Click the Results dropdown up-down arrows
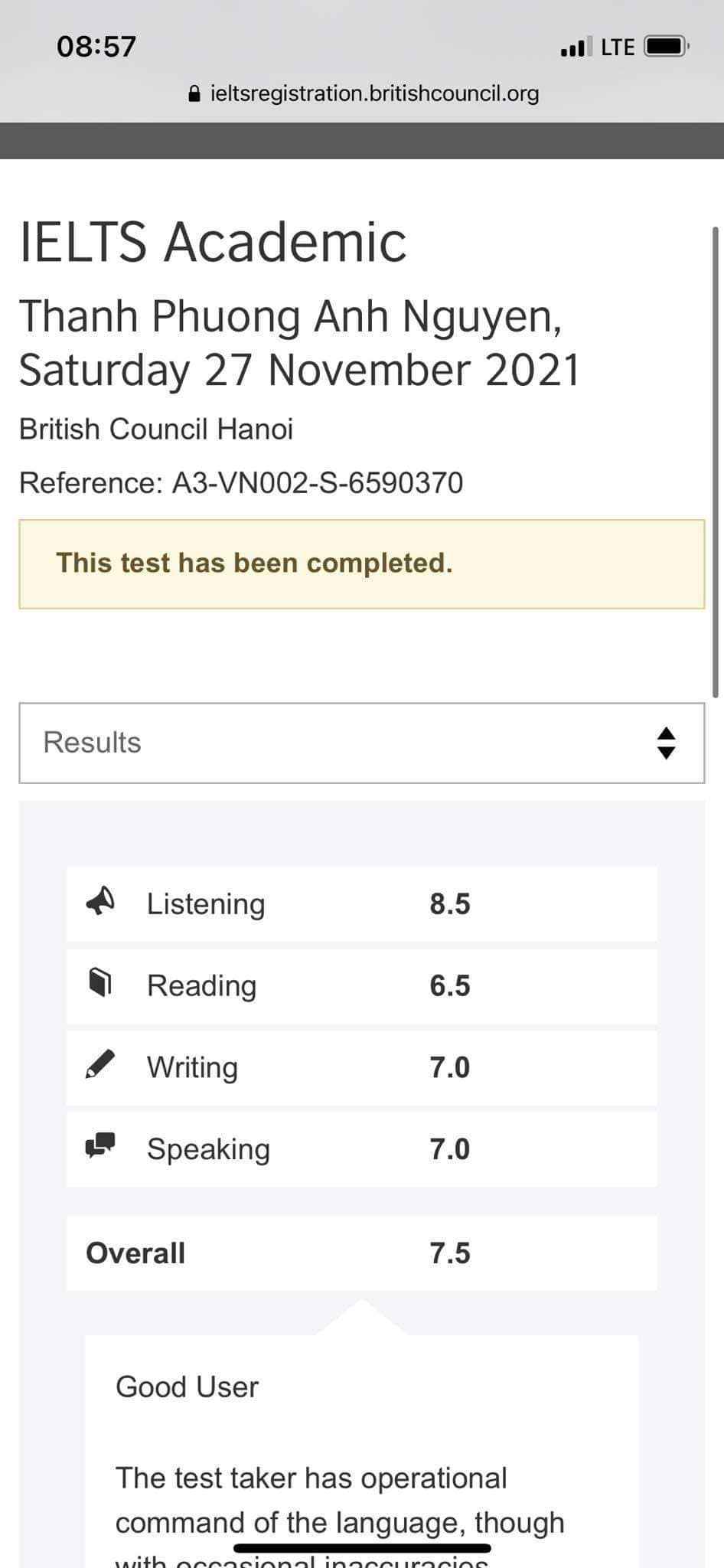This screenshot has height=1568, width=724. pos(667,743)
